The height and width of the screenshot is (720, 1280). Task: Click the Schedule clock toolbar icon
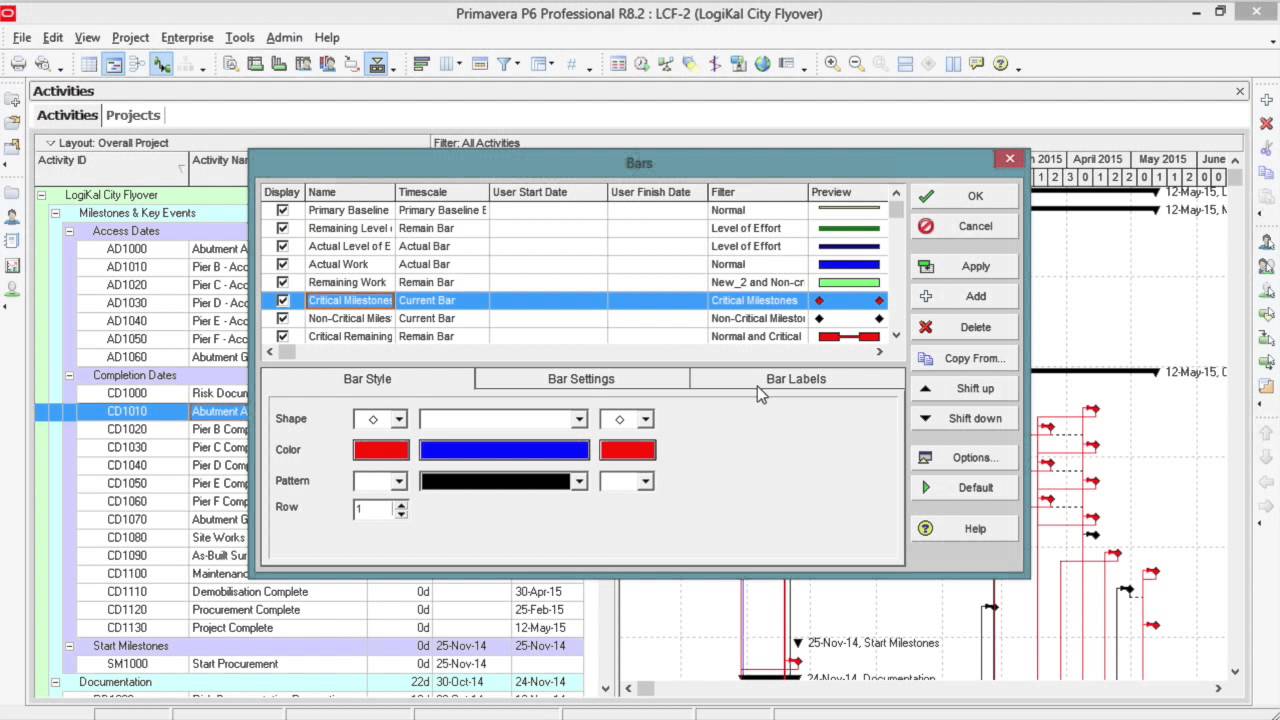click(641, 64)
